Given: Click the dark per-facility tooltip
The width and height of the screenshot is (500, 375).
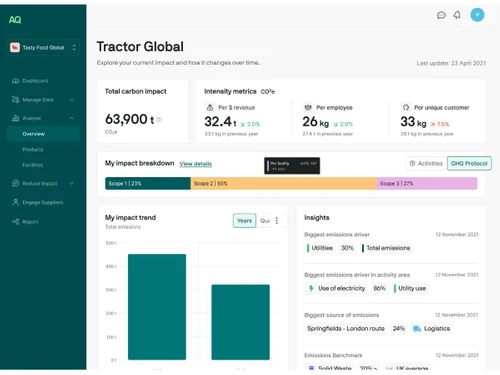Looking at the screenshot, I should (292, 166).
